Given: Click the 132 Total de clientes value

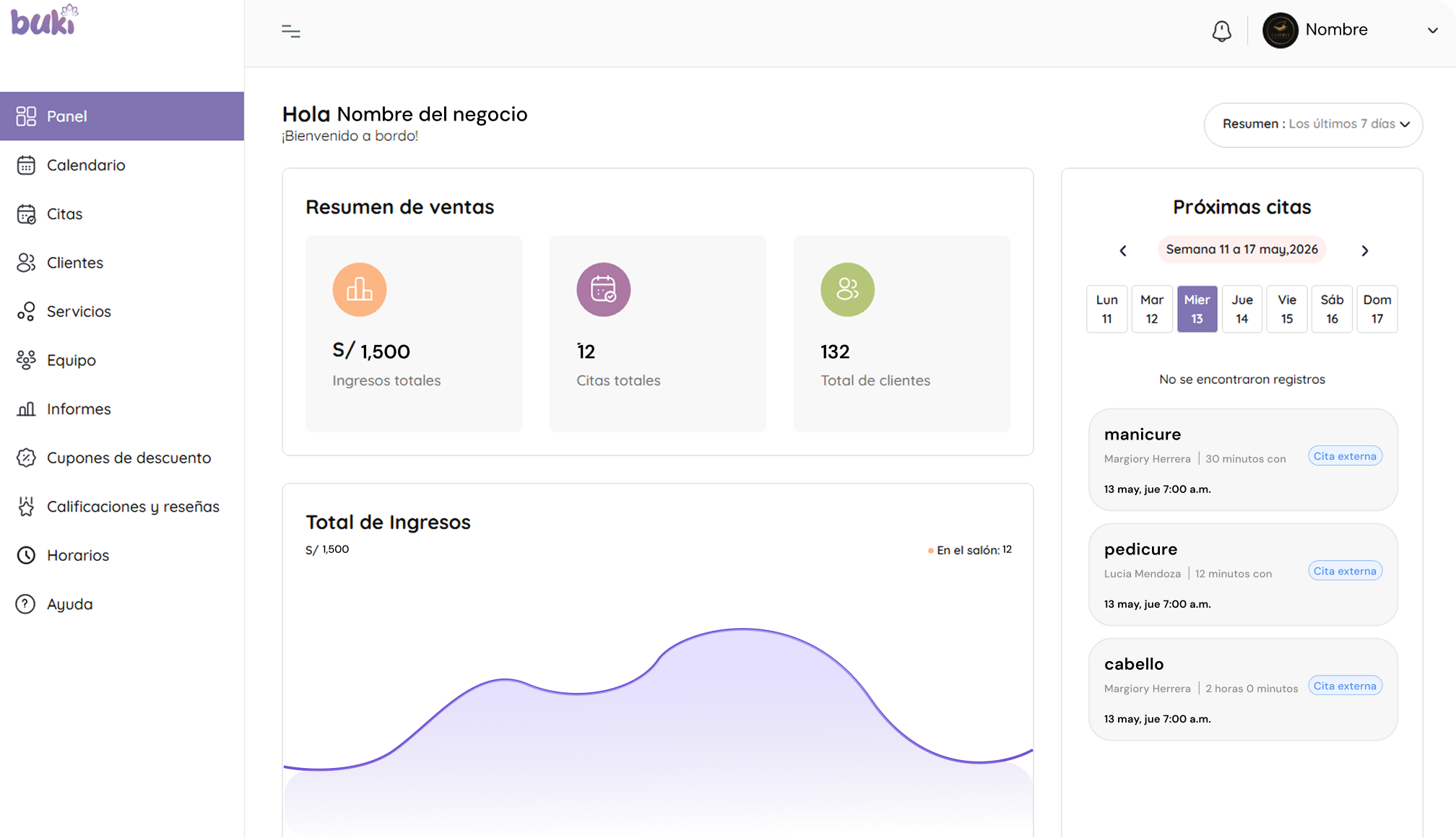Looking at the screenshot, I should pos(835,352).
